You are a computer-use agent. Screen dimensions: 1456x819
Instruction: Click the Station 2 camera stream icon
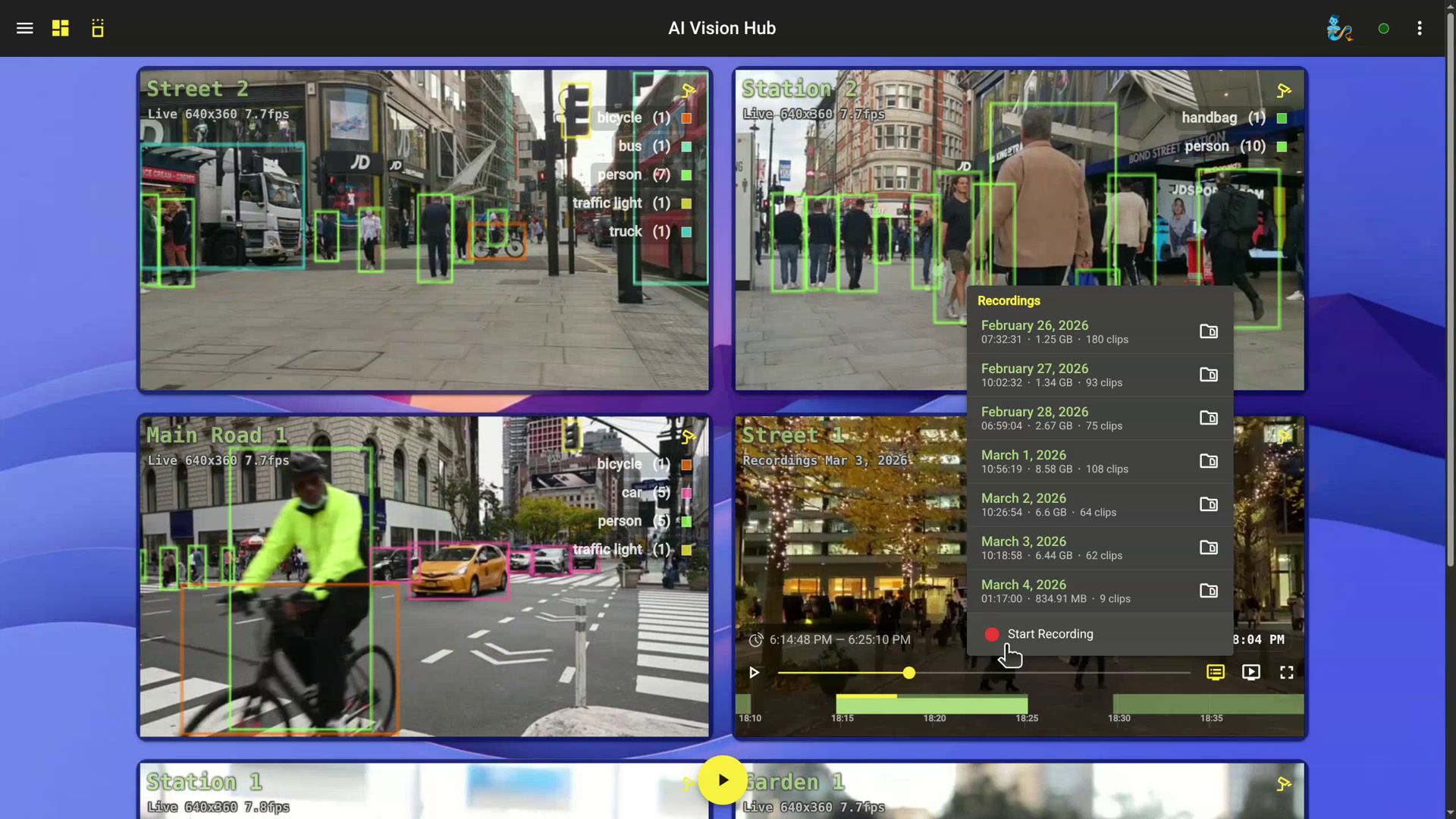[1284, 91]
